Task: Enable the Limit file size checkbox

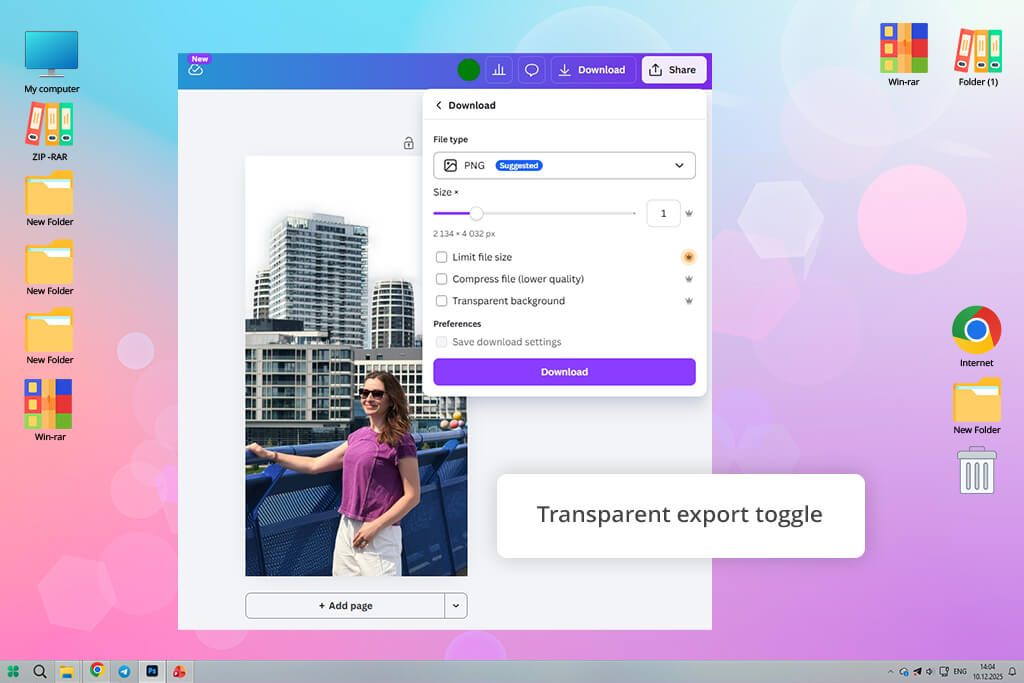Action: click(441, 257)
